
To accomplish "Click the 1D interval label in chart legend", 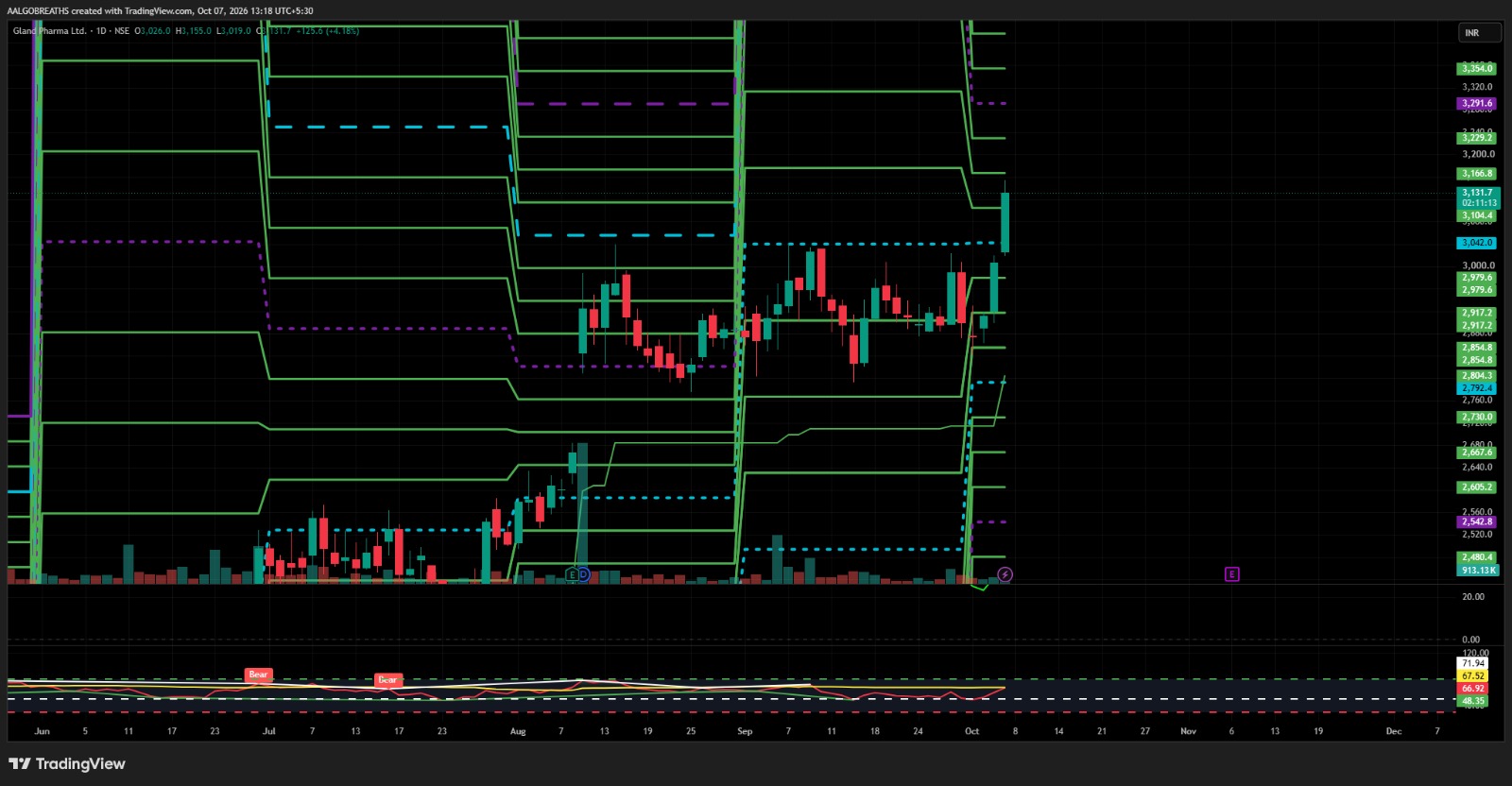I will click(x=101, y=31).
